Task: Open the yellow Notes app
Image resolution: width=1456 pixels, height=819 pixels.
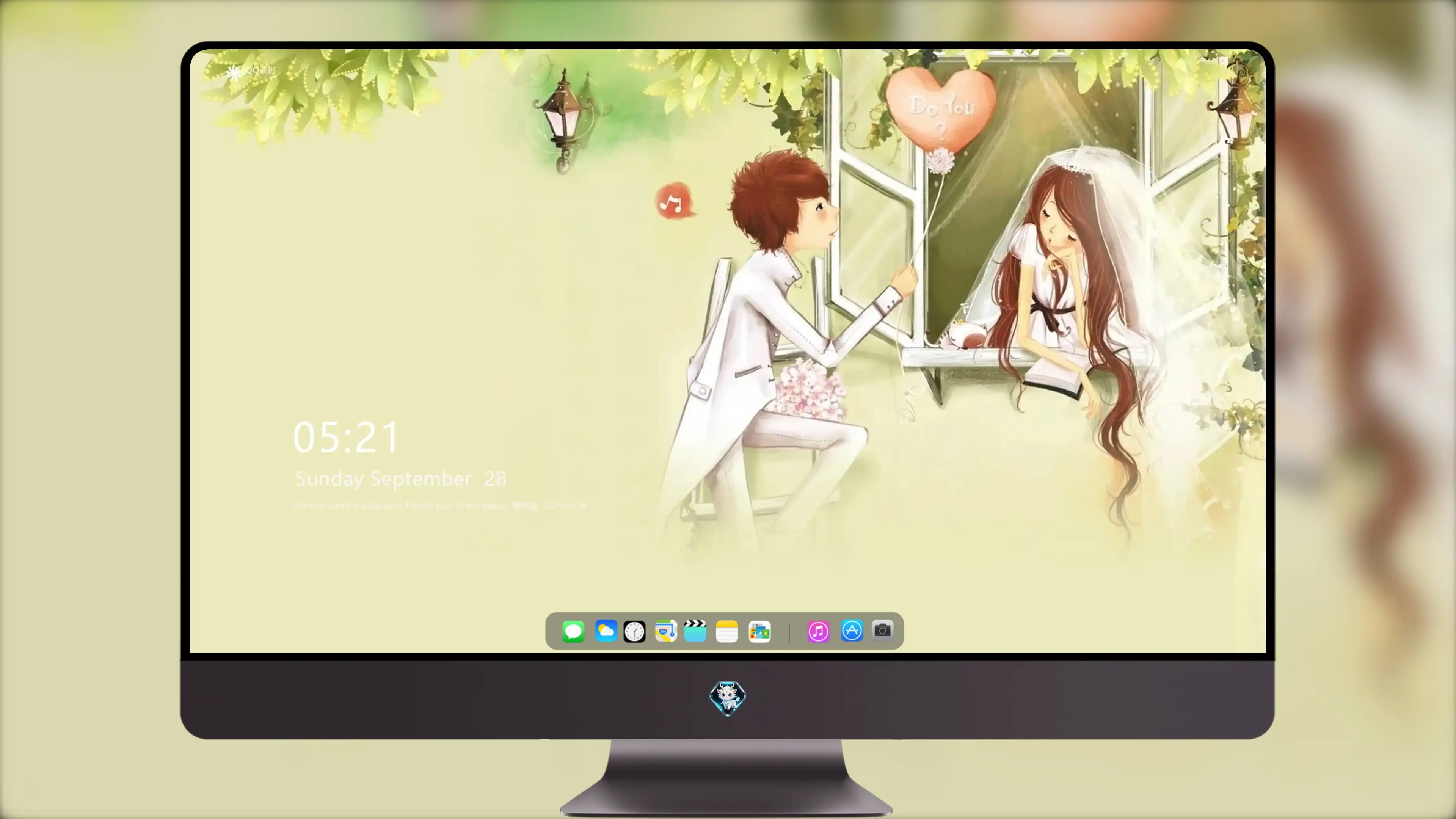Action: coord(727,631)
